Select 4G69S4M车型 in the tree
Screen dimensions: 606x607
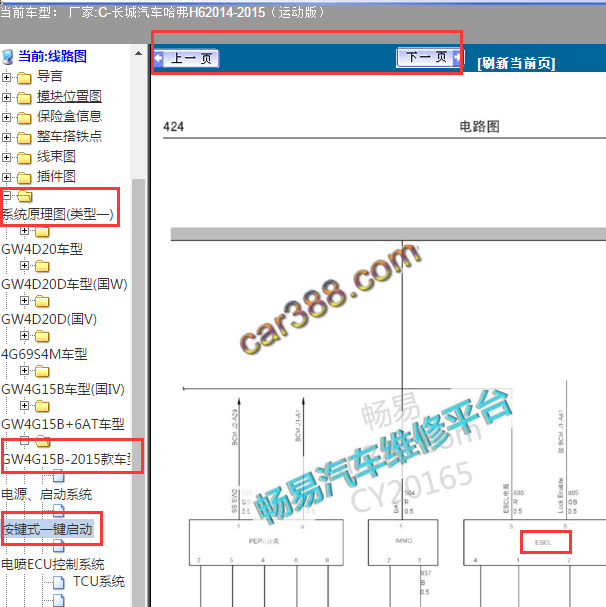coord(44,354)
